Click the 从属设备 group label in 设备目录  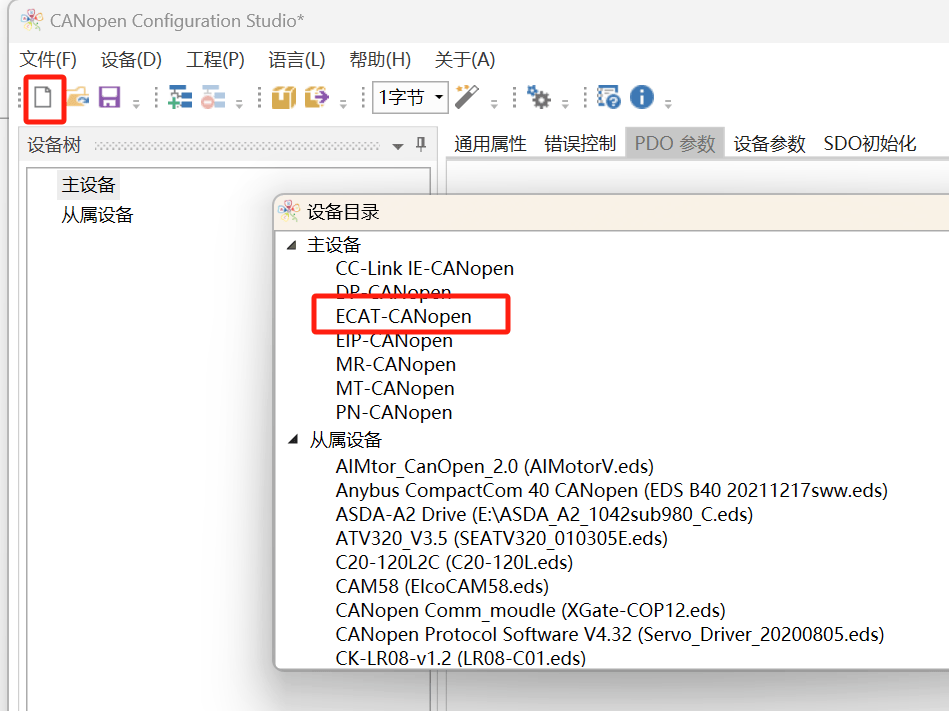click(346, 439)
